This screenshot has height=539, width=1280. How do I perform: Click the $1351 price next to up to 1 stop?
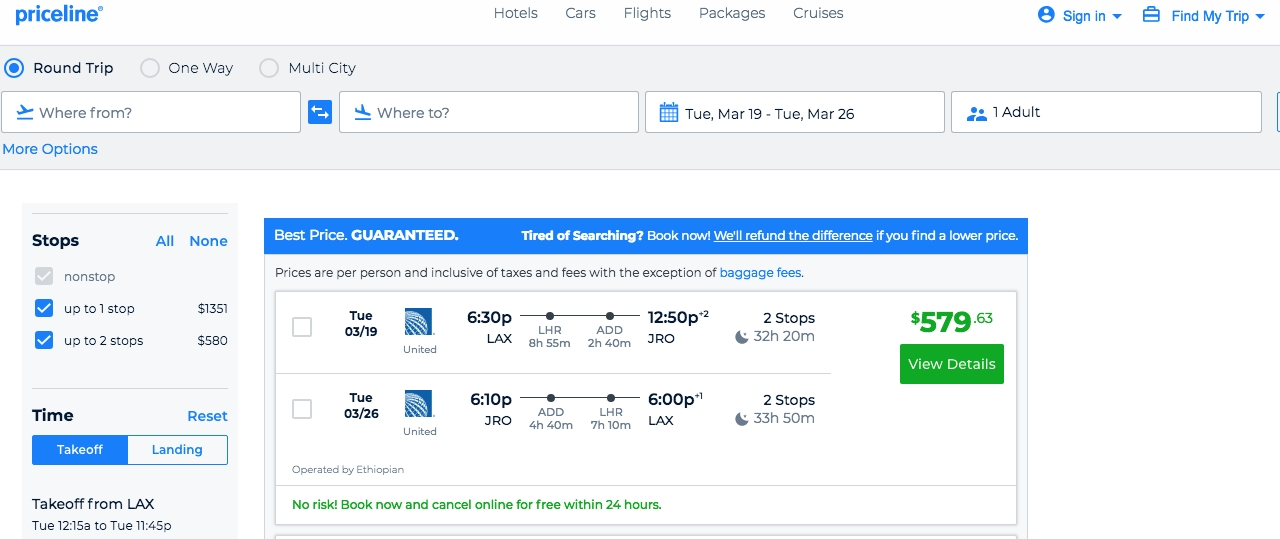[212, 309]
